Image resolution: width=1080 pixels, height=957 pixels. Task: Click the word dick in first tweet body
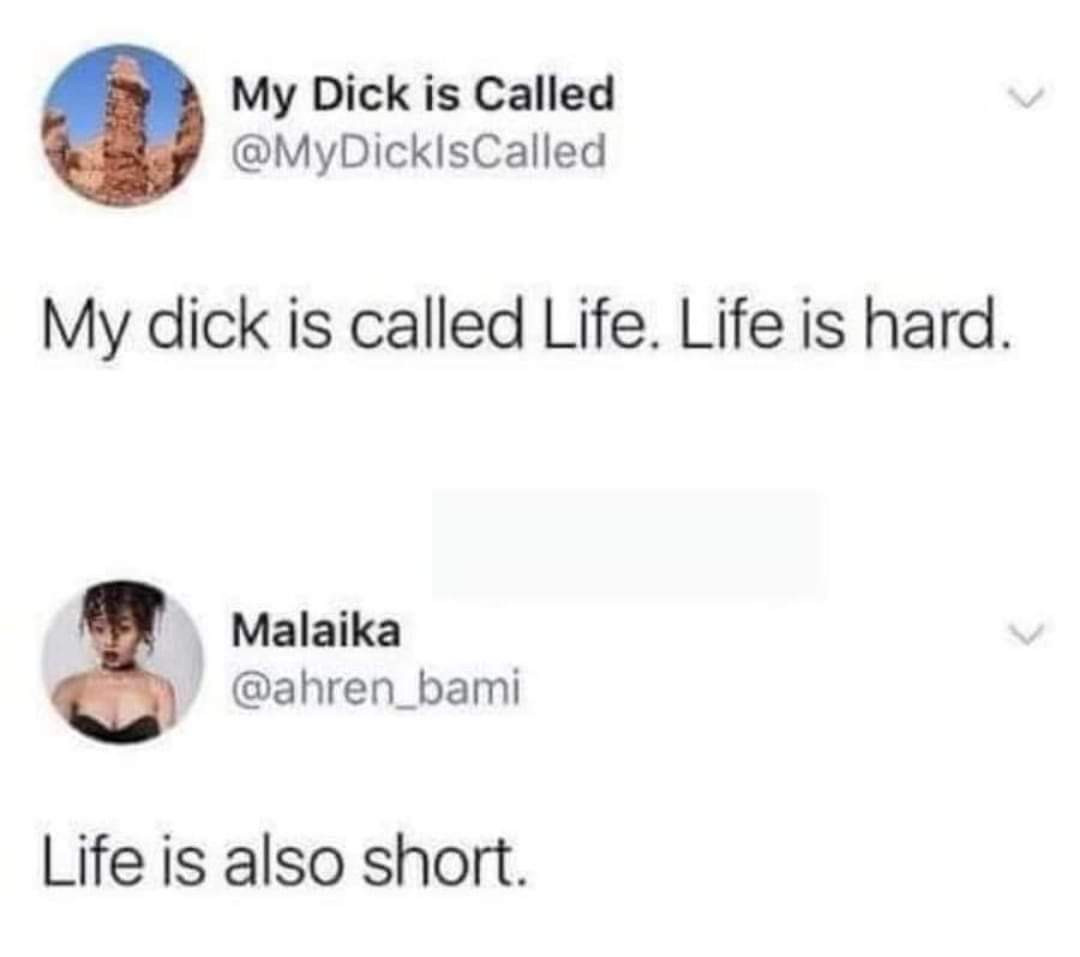click(x=207, y=324)
